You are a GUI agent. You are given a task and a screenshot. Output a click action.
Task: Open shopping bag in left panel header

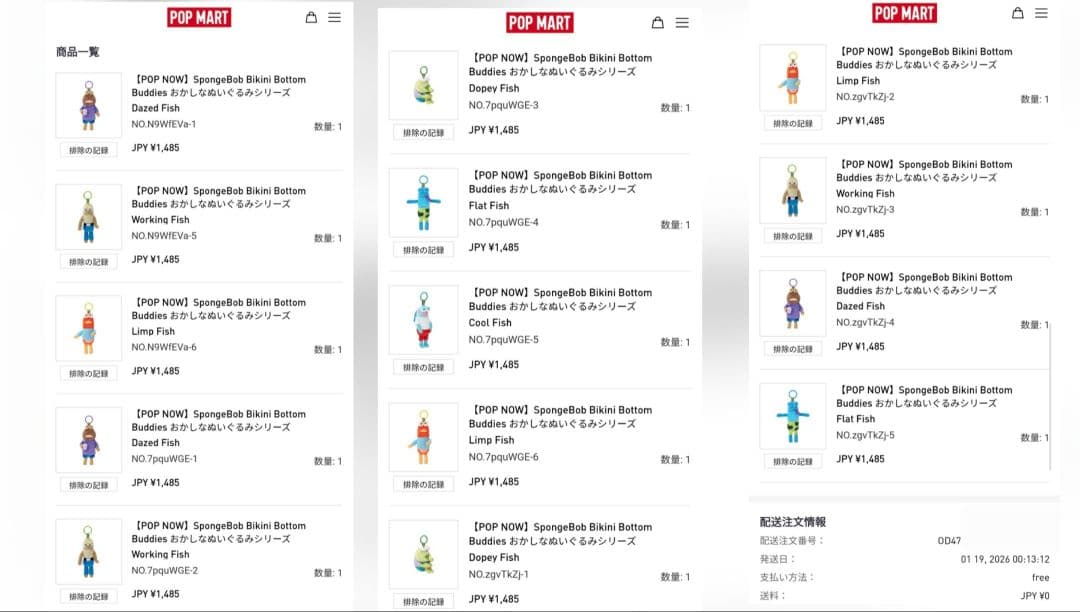click(311, 17)
